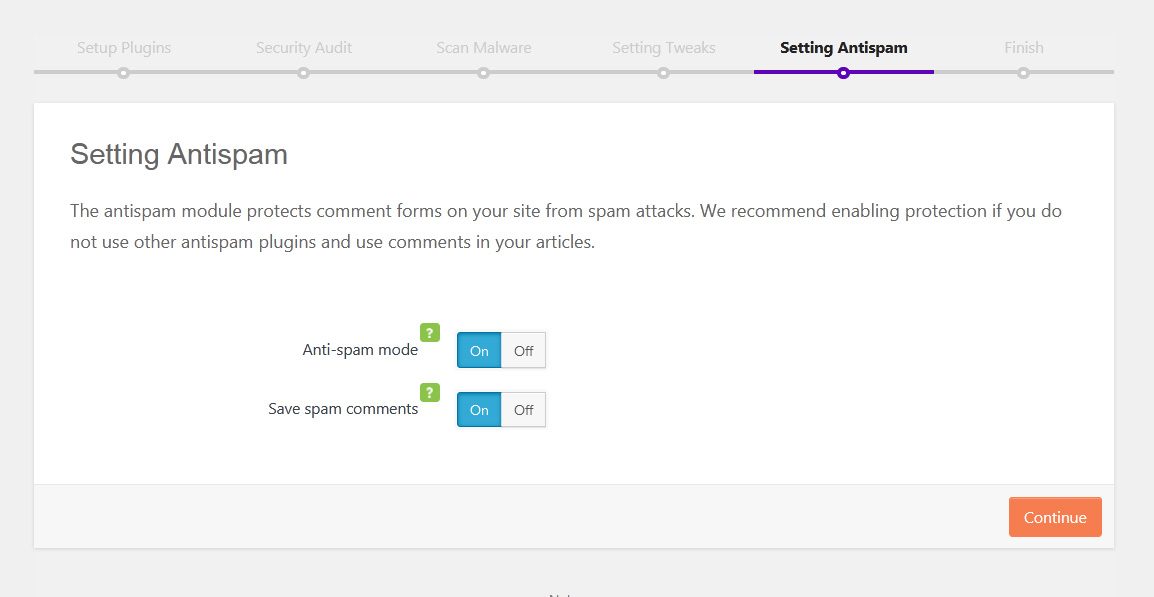Click the Finish step circle marker
Image resolution: width=1154 pixels, height=597 pixels.
(1023, 72)
